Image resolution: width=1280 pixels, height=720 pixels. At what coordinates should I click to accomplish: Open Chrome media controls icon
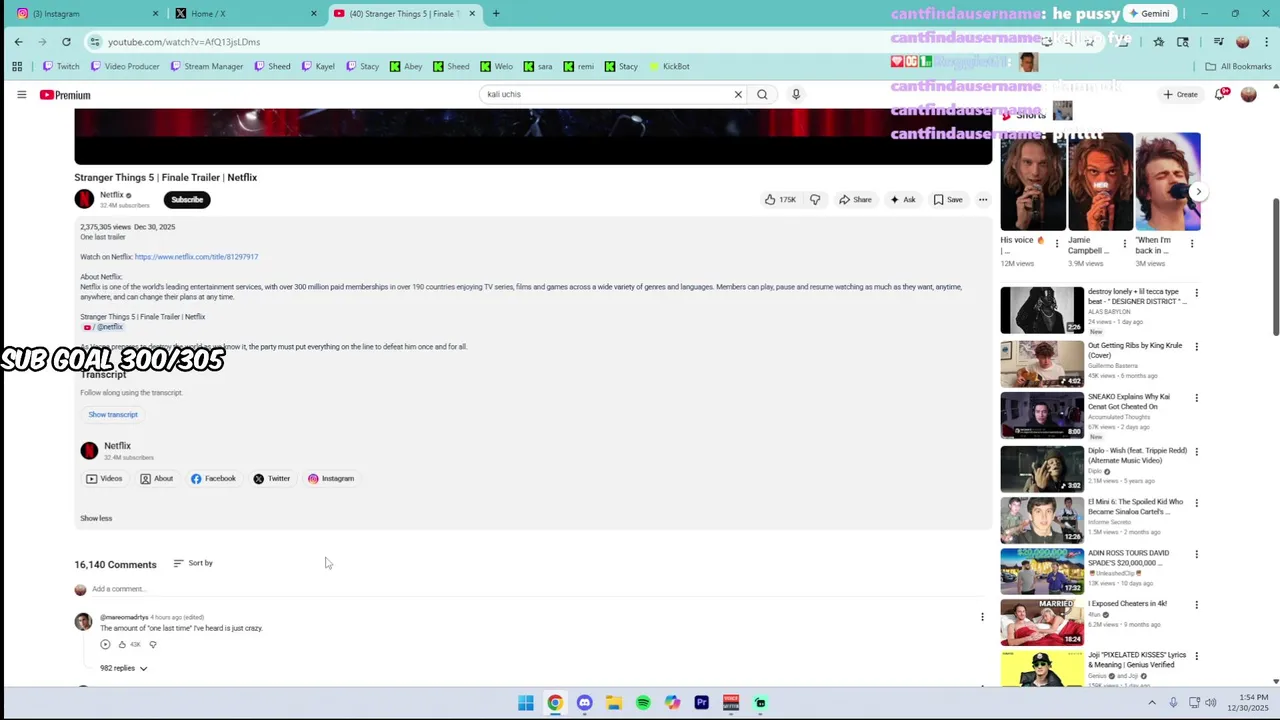(1219, 42)
